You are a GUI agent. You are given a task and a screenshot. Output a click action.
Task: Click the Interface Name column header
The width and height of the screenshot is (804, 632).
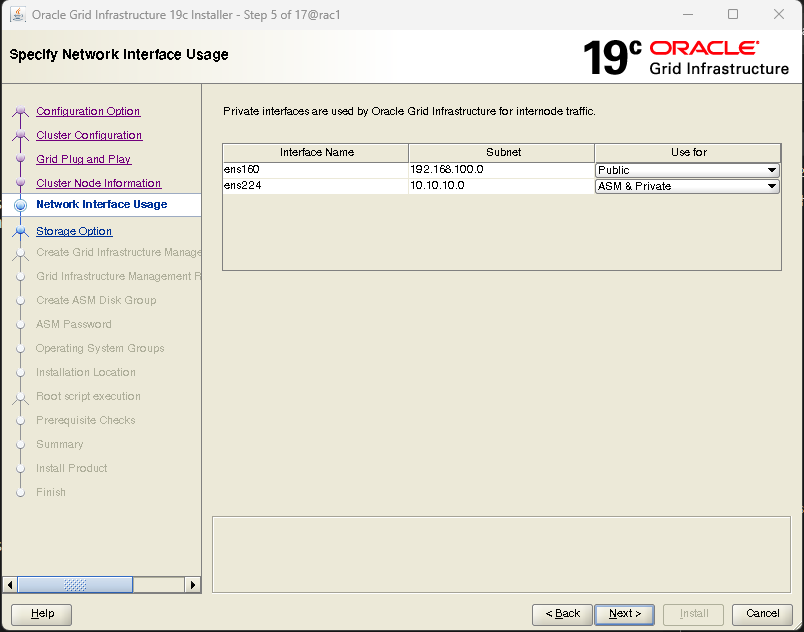point(316,153)
